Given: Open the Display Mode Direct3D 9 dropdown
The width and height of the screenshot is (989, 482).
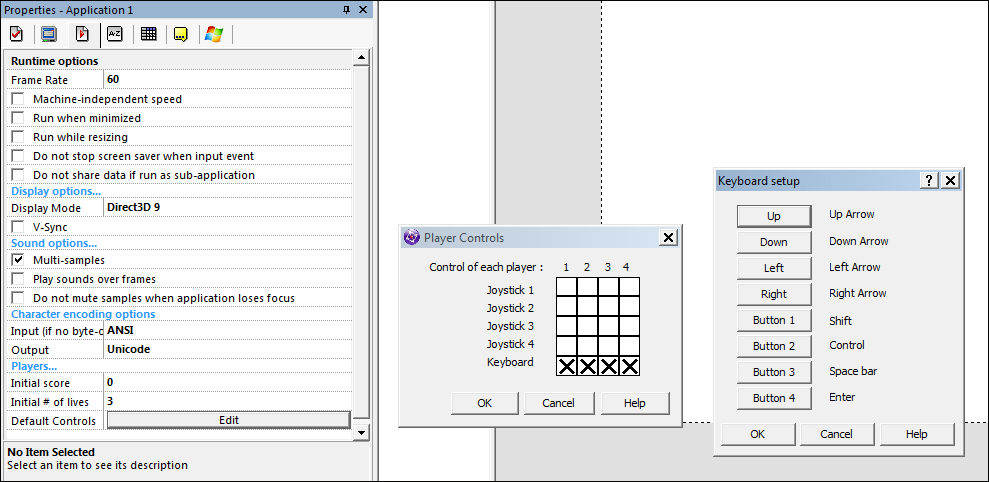Looking at the screenshot, I should (228, 208).
